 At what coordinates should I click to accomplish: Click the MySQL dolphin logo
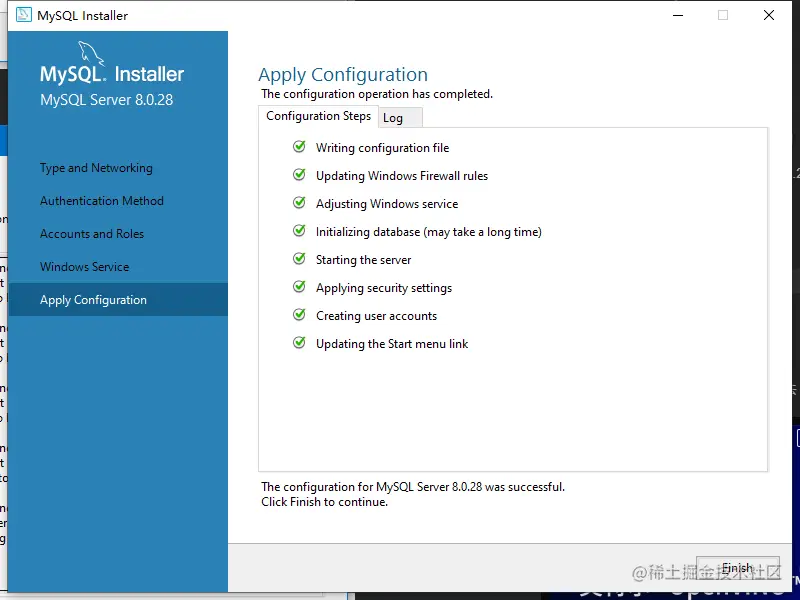coord(91,53)
